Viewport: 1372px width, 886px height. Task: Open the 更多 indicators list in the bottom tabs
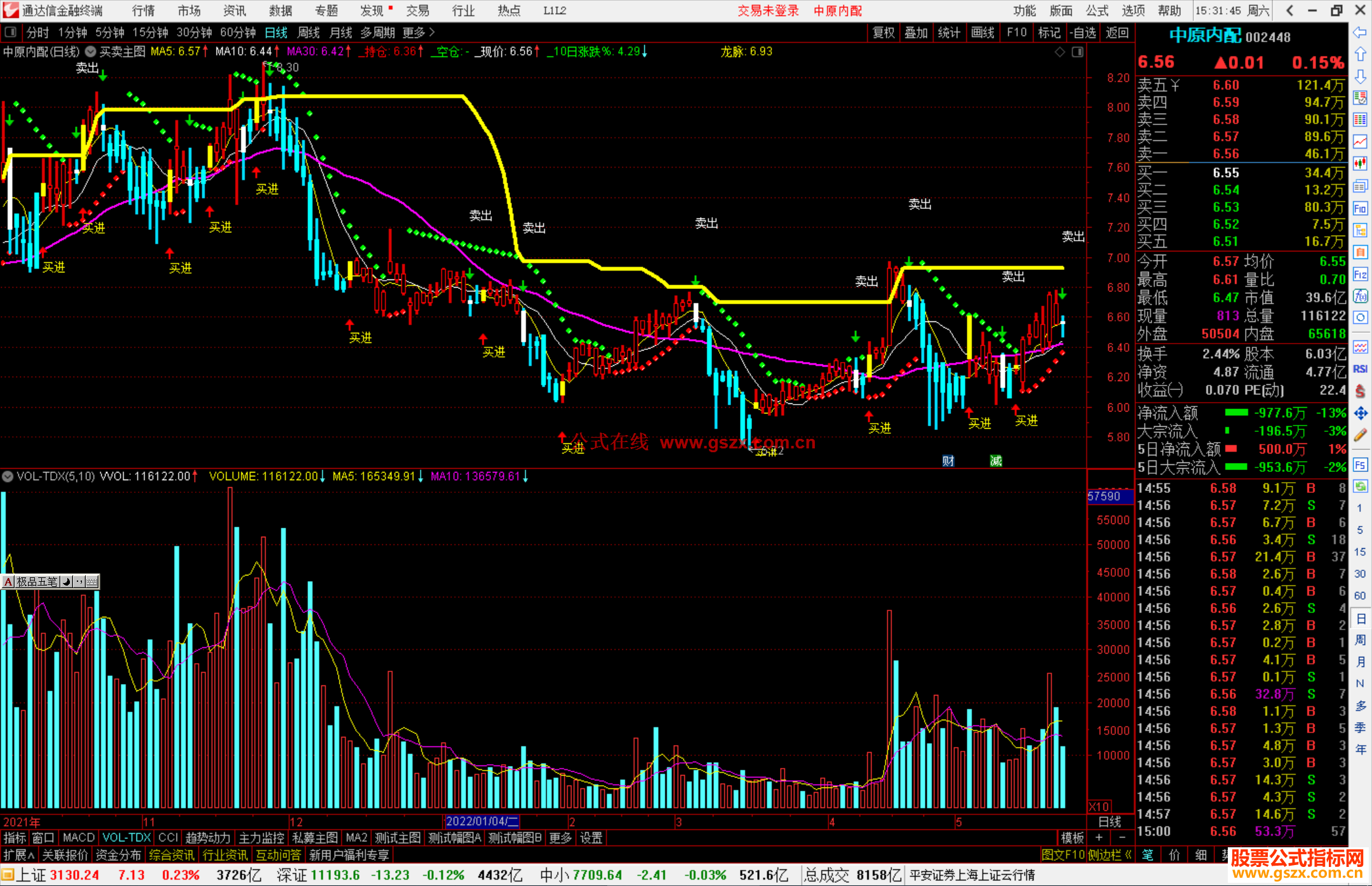560,838
